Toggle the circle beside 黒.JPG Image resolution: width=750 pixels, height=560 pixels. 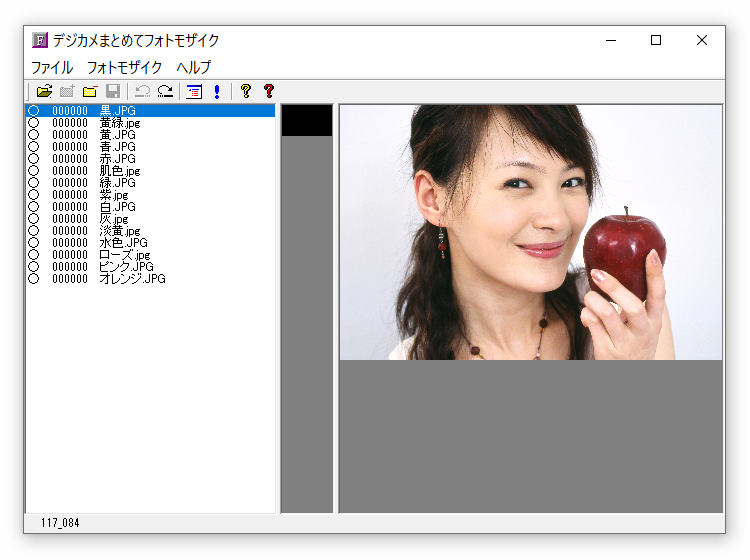pyautogui.click(x=33, y=110)
